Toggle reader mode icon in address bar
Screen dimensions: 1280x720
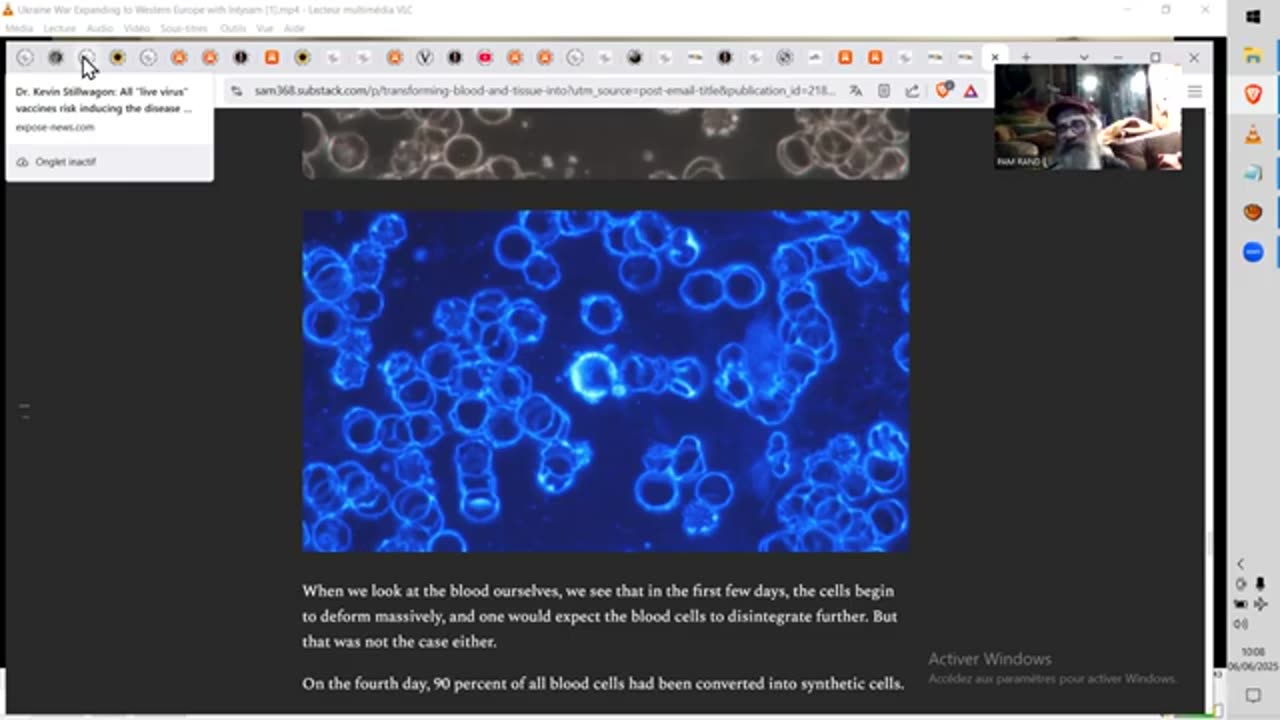click(x=884, y=91)
